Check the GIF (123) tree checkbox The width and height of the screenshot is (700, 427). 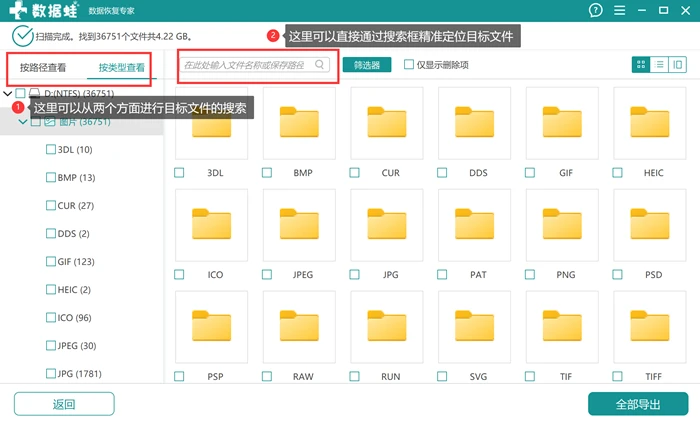tap(51, 261)
